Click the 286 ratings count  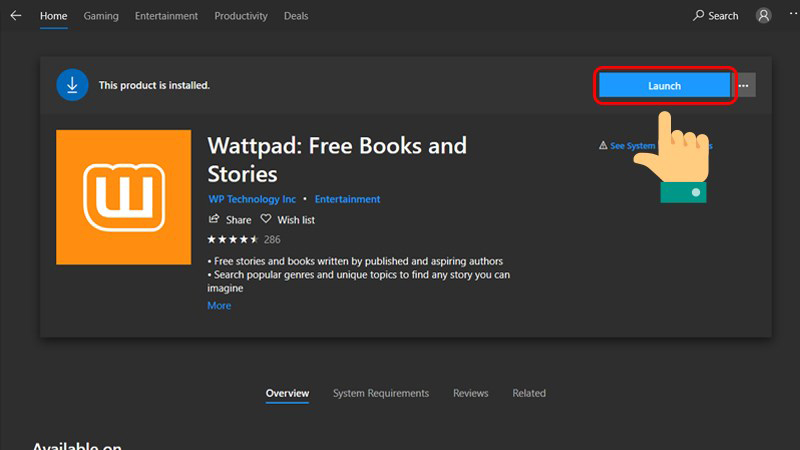272,239
